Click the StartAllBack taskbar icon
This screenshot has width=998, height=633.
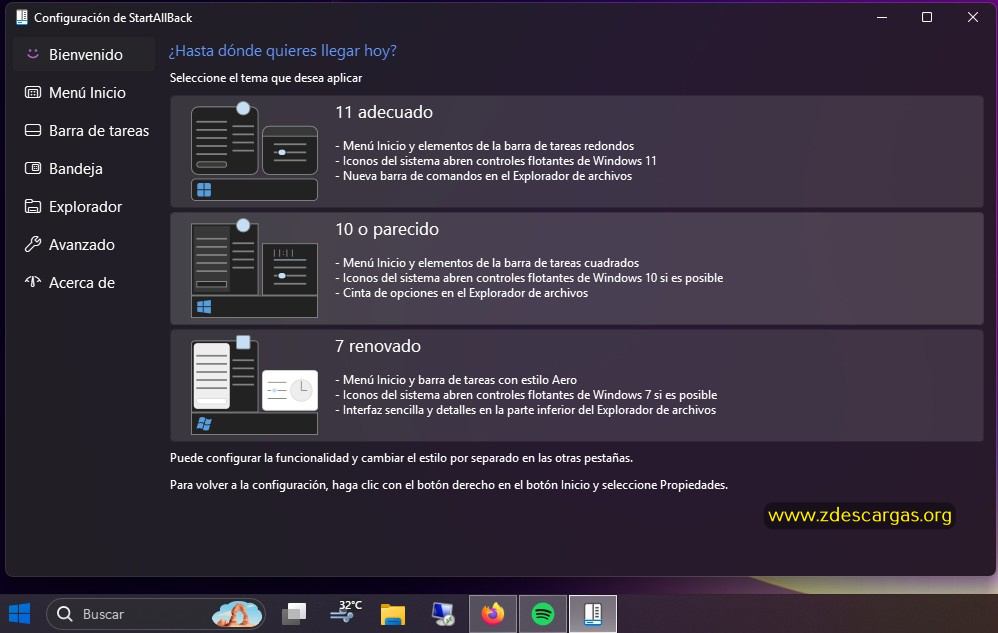pos(593,614)
